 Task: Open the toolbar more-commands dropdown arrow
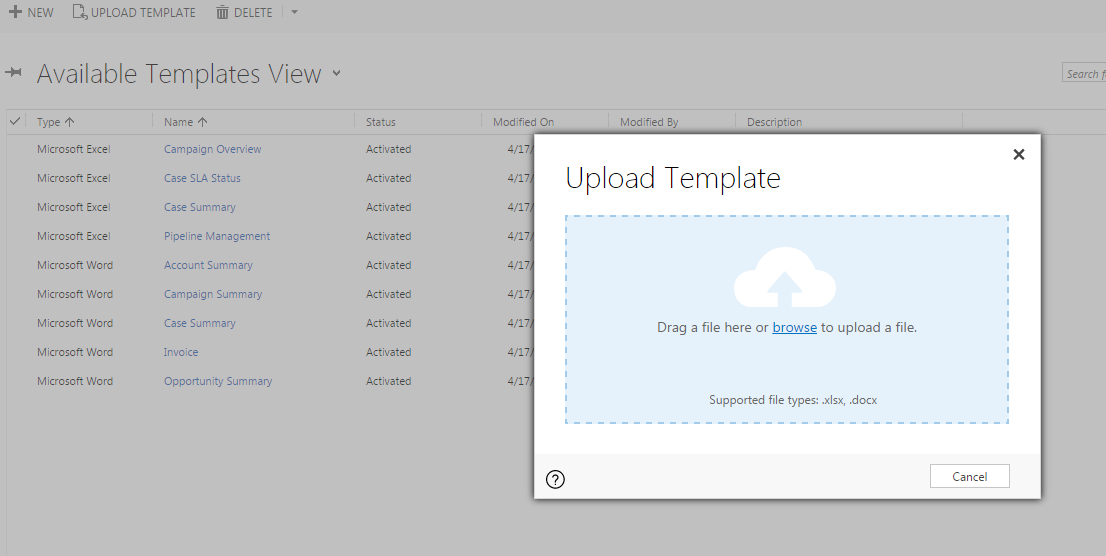pos(295,12)
